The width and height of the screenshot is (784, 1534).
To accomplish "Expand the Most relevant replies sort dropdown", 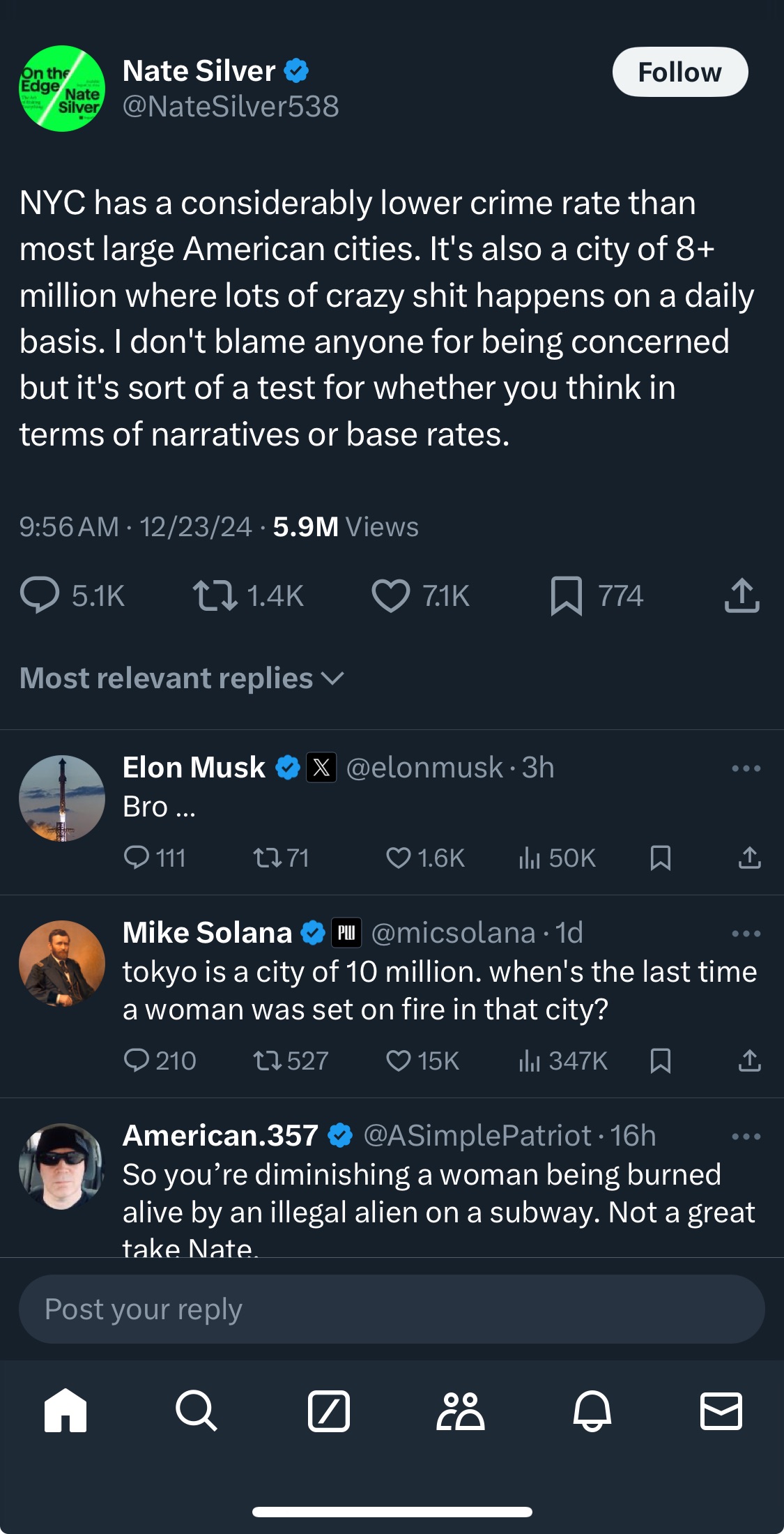I will tap(181, 678).
